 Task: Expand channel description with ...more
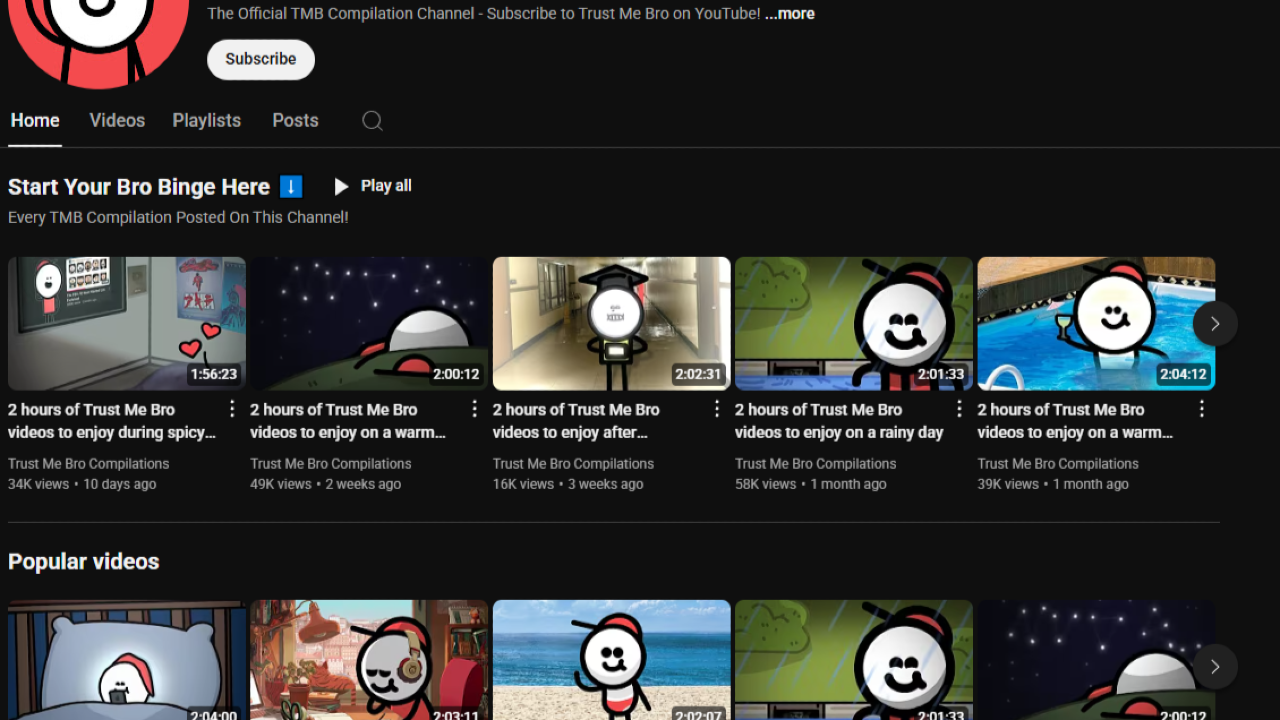pyautogui.click(x=790, y=14)
